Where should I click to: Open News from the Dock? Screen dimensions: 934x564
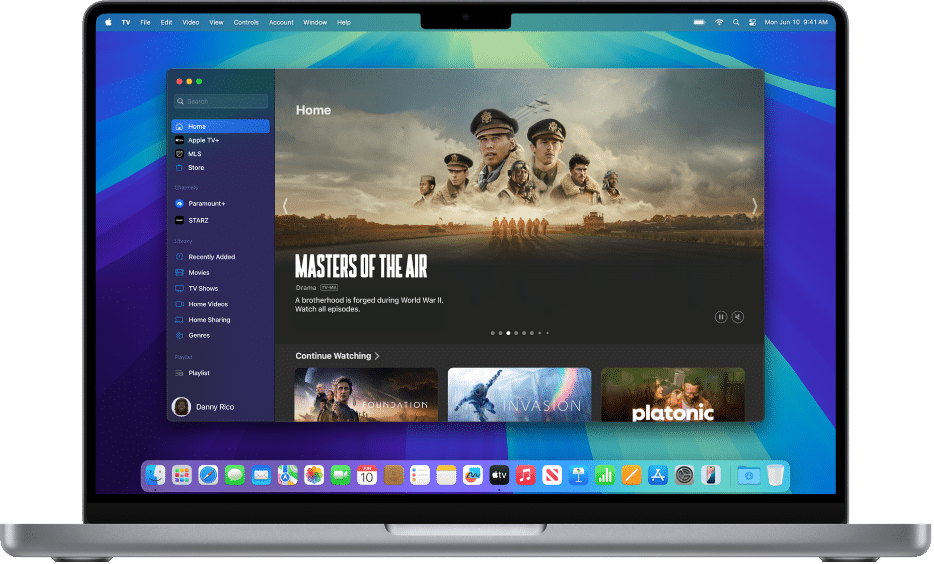point(552,475)
